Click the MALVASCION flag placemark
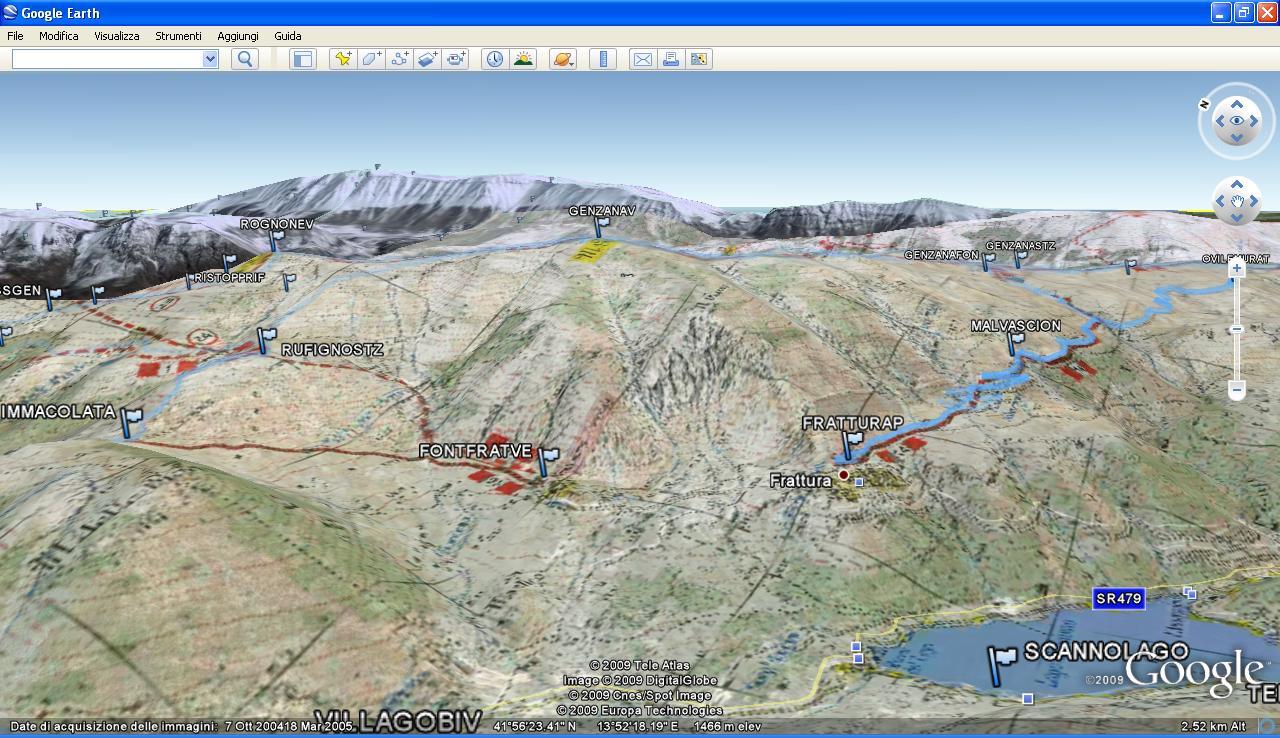 [x=1015, y=343]
